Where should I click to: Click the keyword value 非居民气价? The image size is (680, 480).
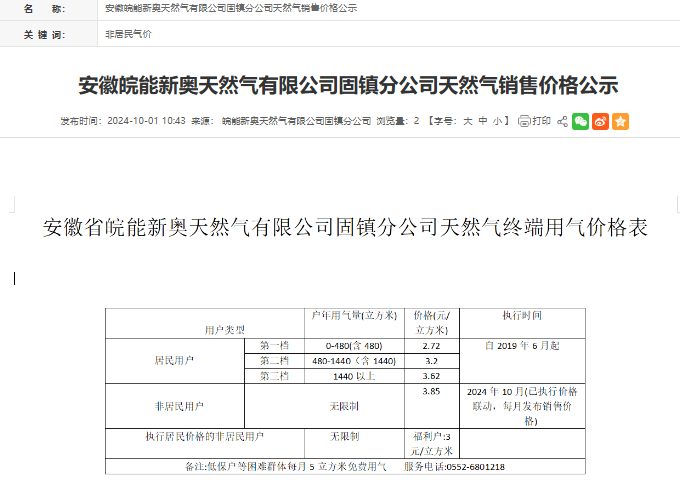(128, 34)
